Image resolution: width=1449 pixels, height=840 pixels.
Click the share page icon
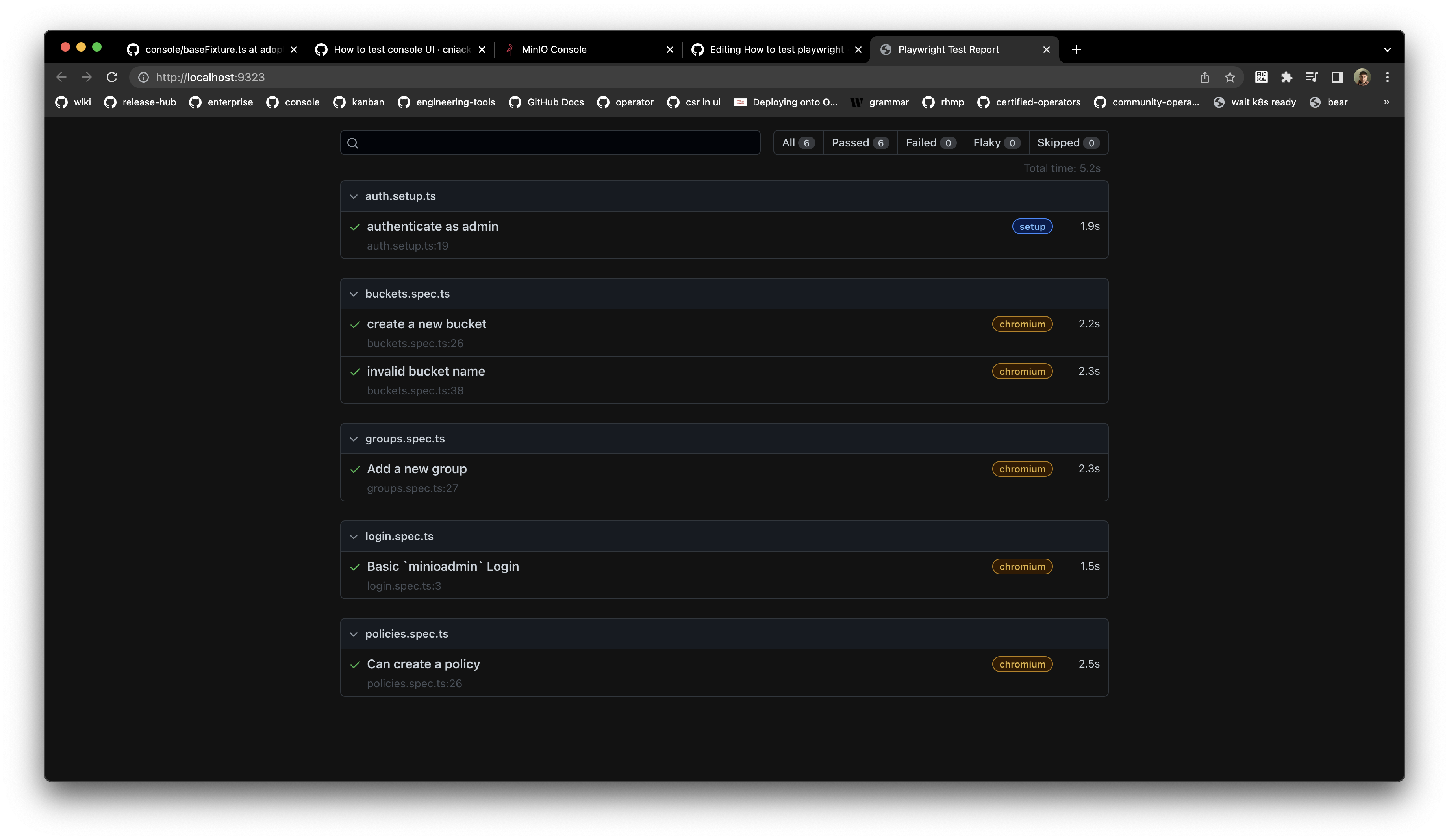1204,77
